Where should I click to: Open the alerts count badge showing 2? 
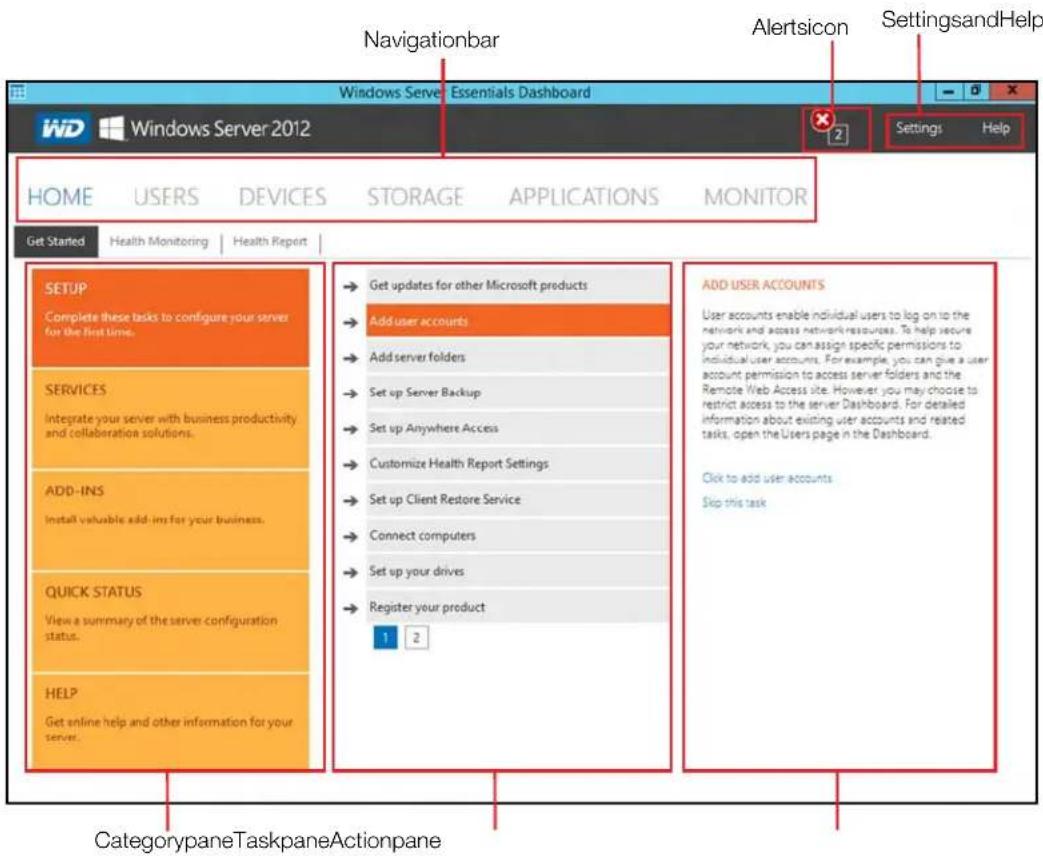[838, 135]
